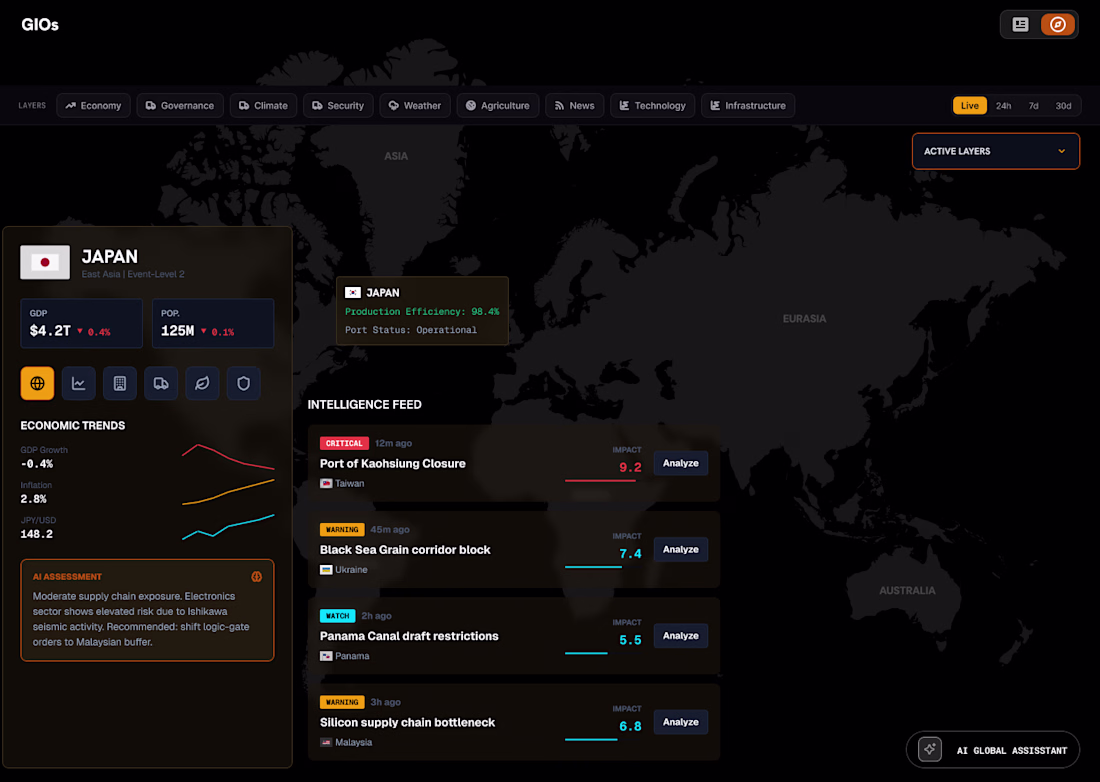Analyze the Black Sea Grain corridor block
Screen dimensions: 1100x782
(x=680, y=549)
